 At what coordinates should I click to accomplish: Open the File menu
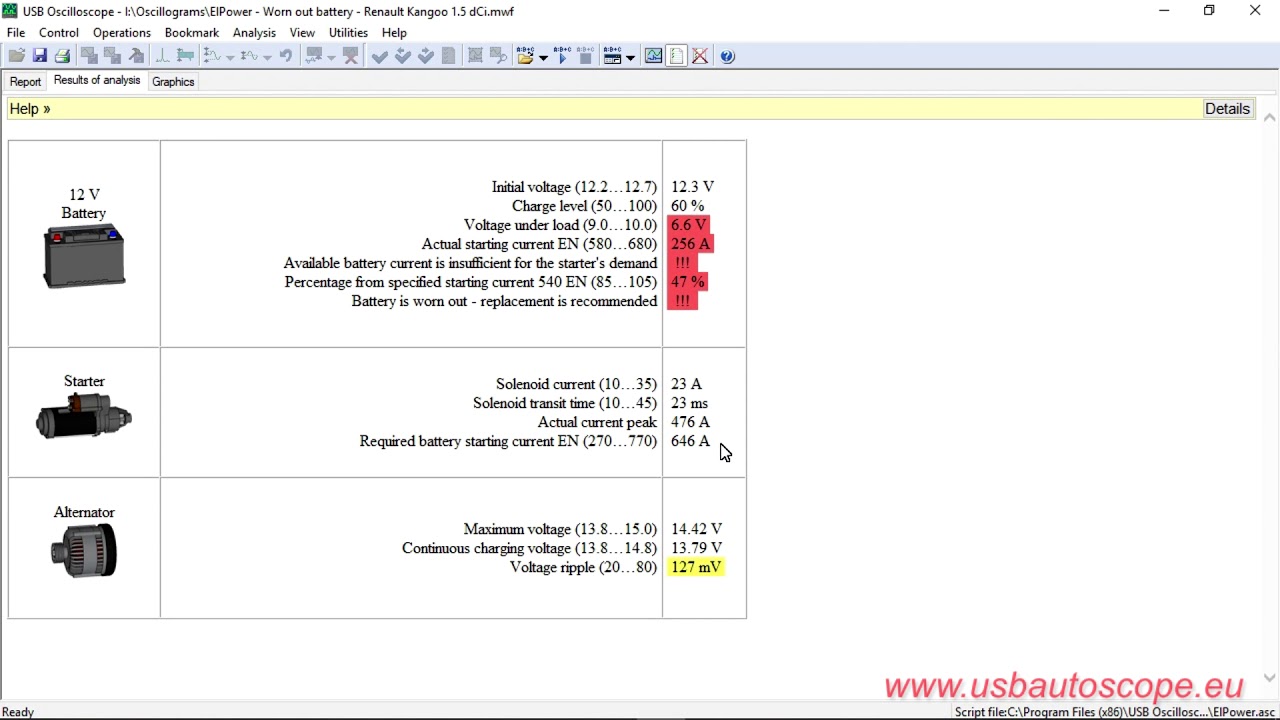click(x=16, y=32)
